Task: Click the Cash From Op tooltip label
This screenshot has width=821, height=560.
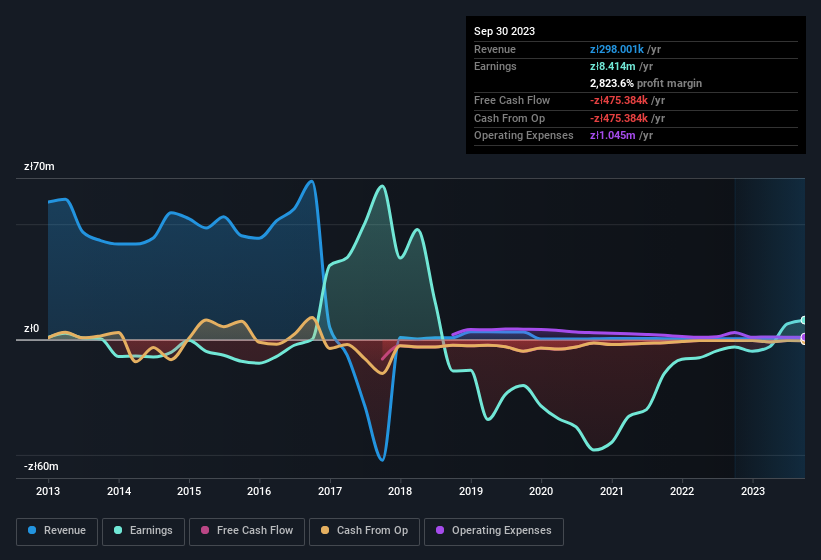Action: (x=509, y=118)
